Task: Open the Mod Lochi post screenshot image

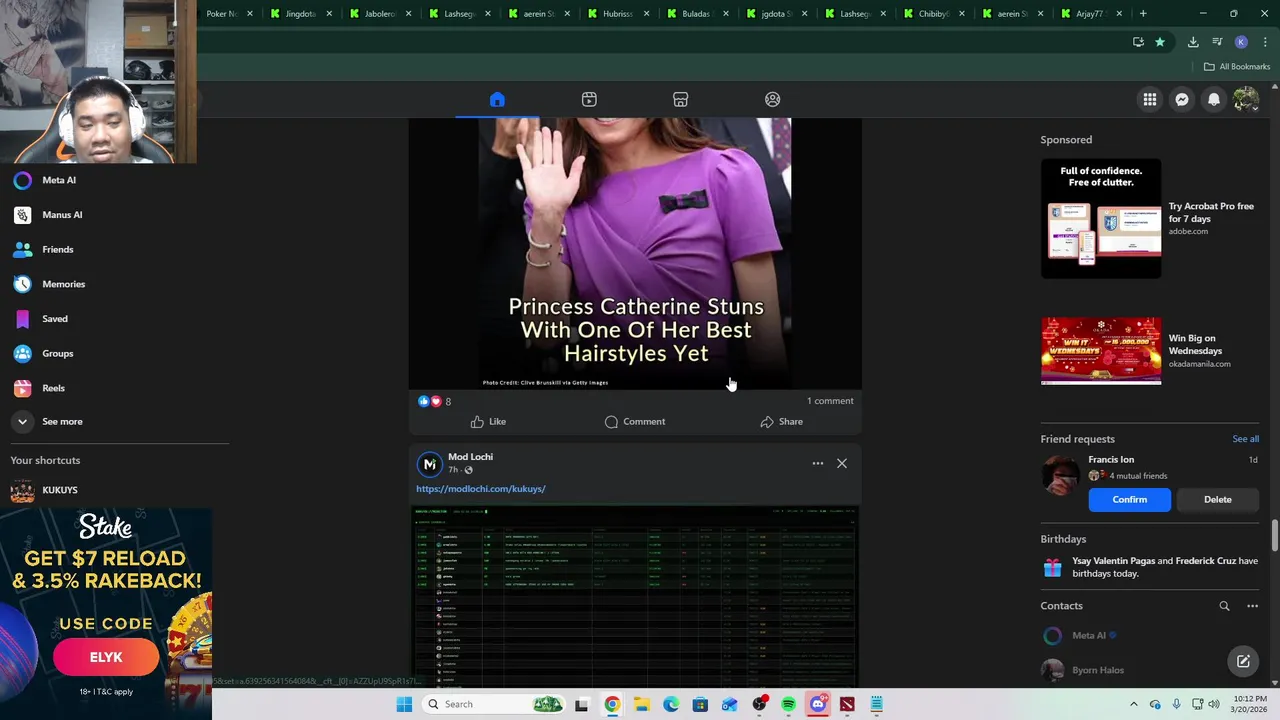Action: (x=635, y=596)
